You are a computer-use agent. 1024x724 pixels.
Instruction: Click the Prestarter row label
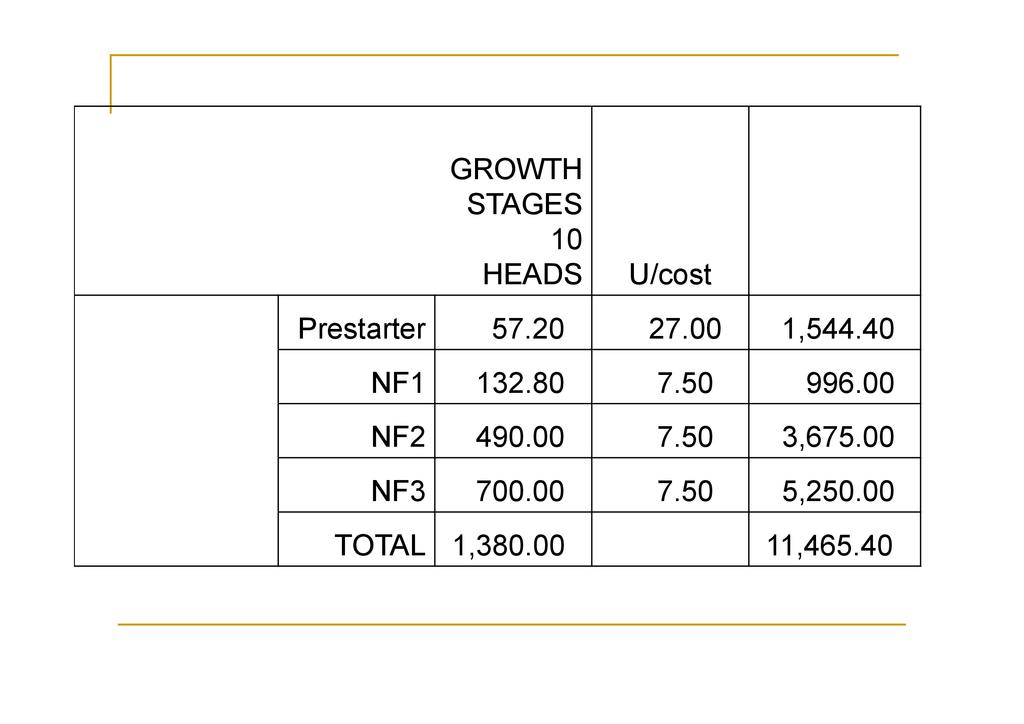[x=361, y=329]
